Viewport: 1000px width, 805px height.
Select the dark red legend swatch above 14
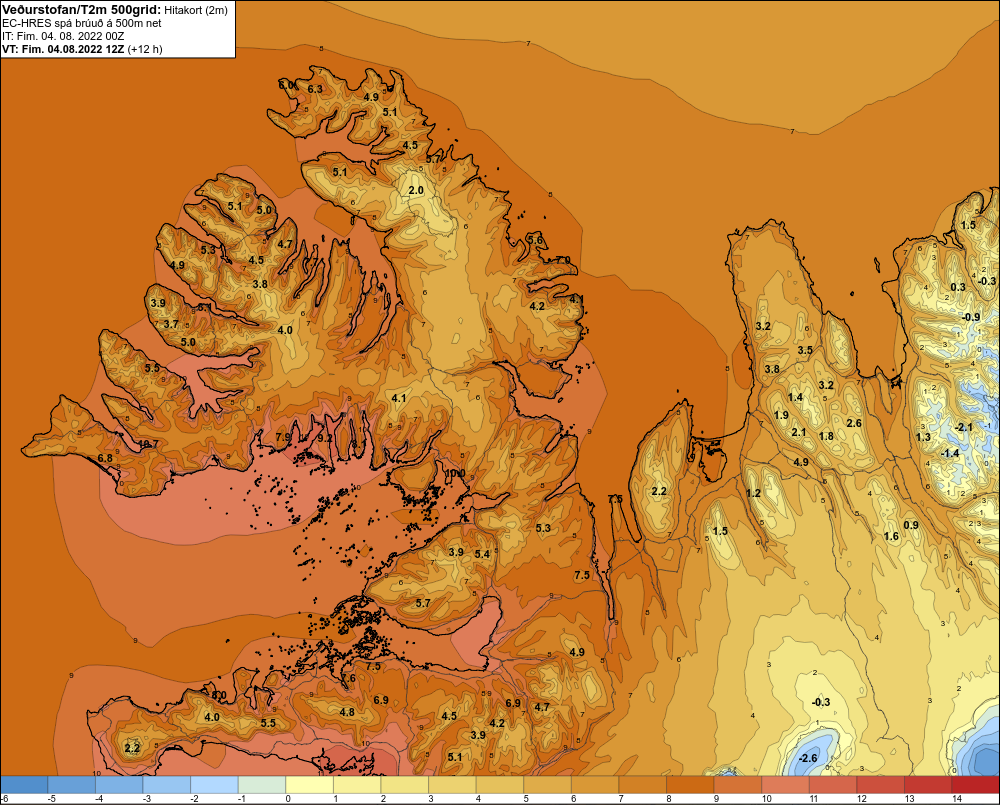pos(975,785)
